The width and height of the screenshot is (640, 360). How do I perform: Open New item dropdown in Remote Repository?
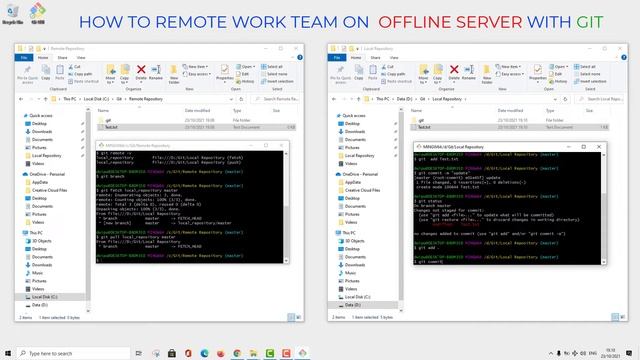coord(196,67)
